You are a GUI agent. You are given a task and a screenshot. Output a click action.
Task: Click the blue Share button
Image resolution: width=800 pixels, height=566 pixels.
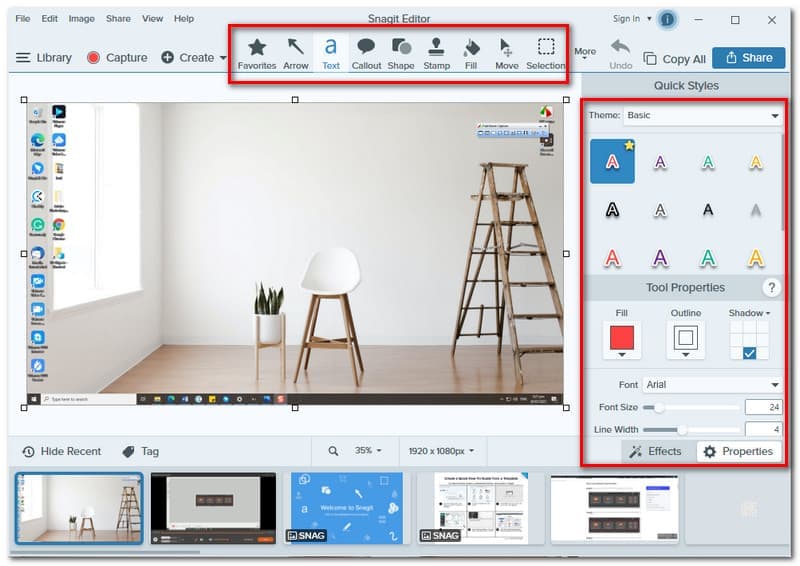click(x=748, y=58)
